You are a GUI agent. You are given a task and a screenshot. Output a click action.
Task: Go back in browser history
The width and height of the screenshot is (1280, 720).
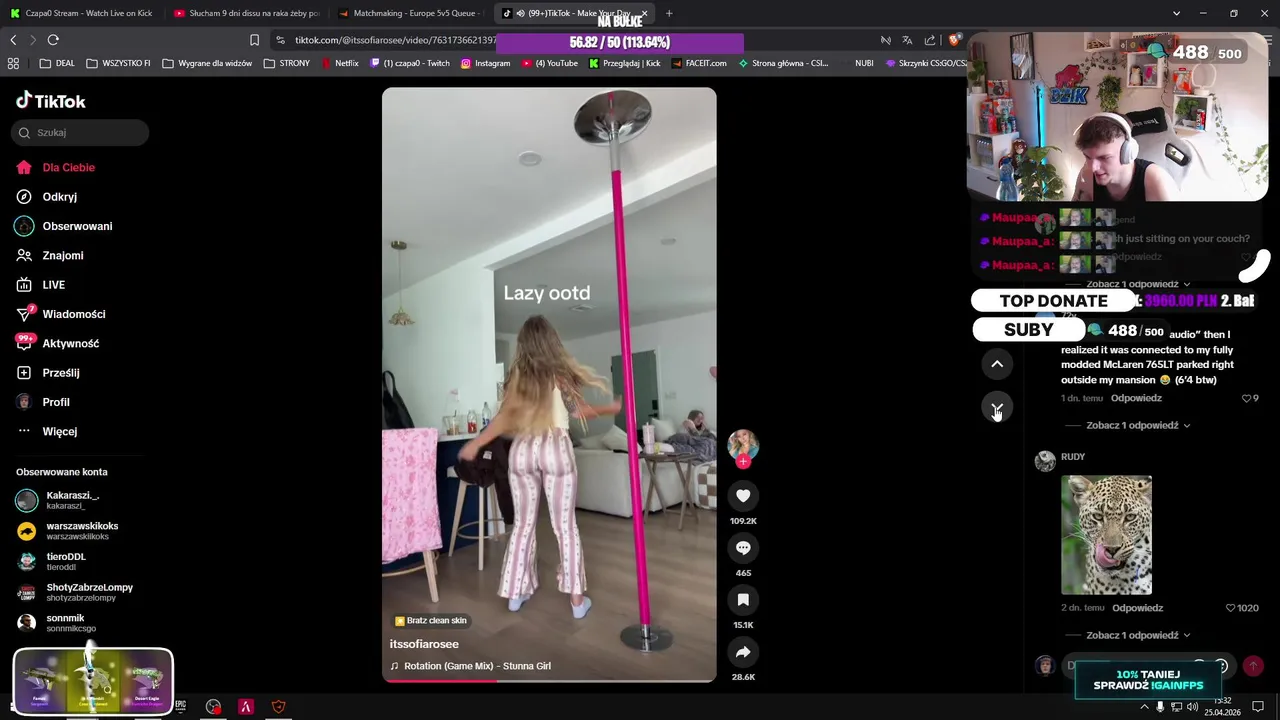(13, 40)
